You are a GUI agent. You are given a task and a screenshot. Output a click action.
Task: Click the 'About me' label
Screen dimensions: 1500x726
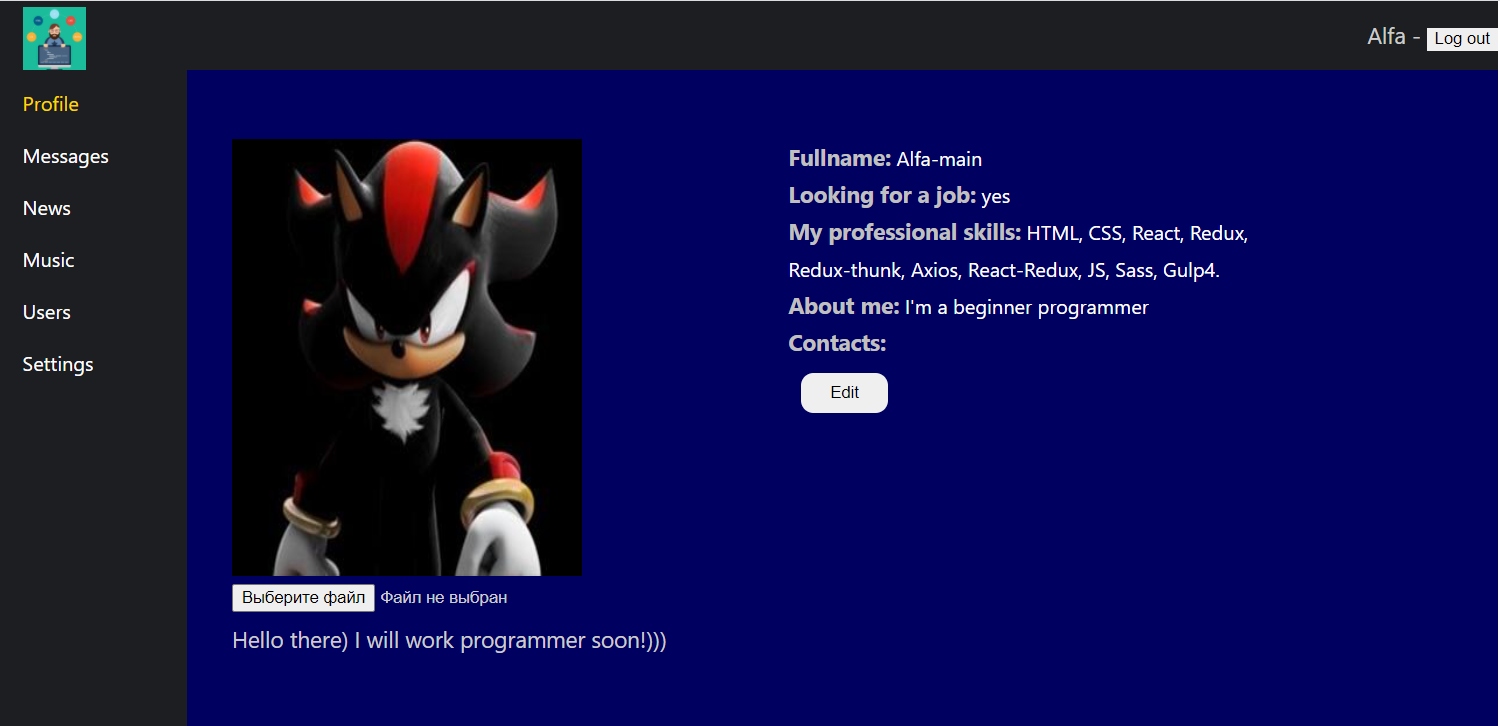tap(844, 306)
